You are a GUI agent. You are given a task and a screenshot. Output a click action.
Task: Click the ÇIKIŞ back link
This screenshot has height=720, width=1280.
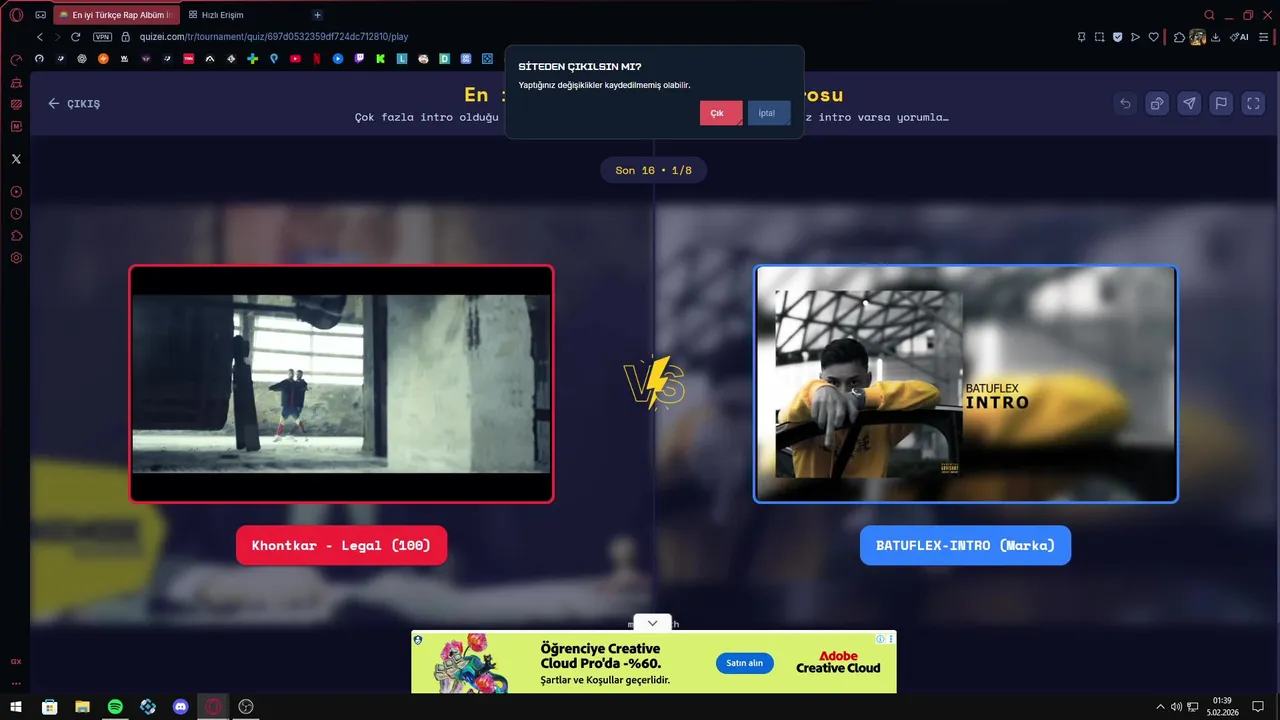tap(74, 103)
